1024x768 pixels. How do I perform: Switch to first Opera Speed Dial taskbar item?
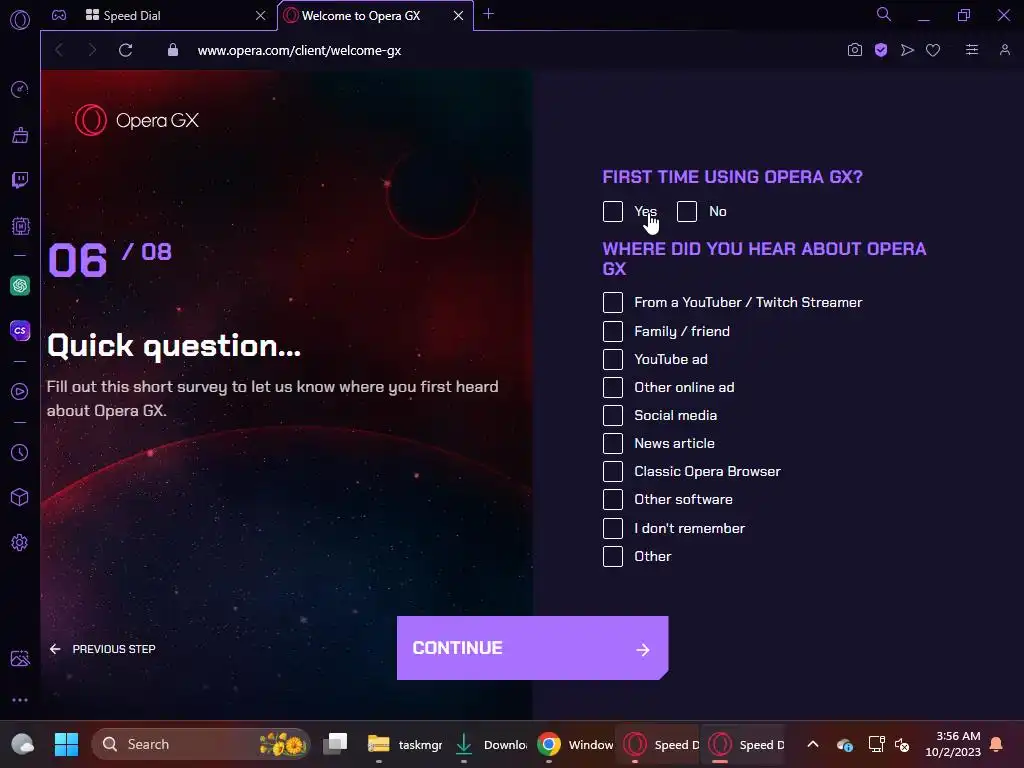click(x=660, y=744)
